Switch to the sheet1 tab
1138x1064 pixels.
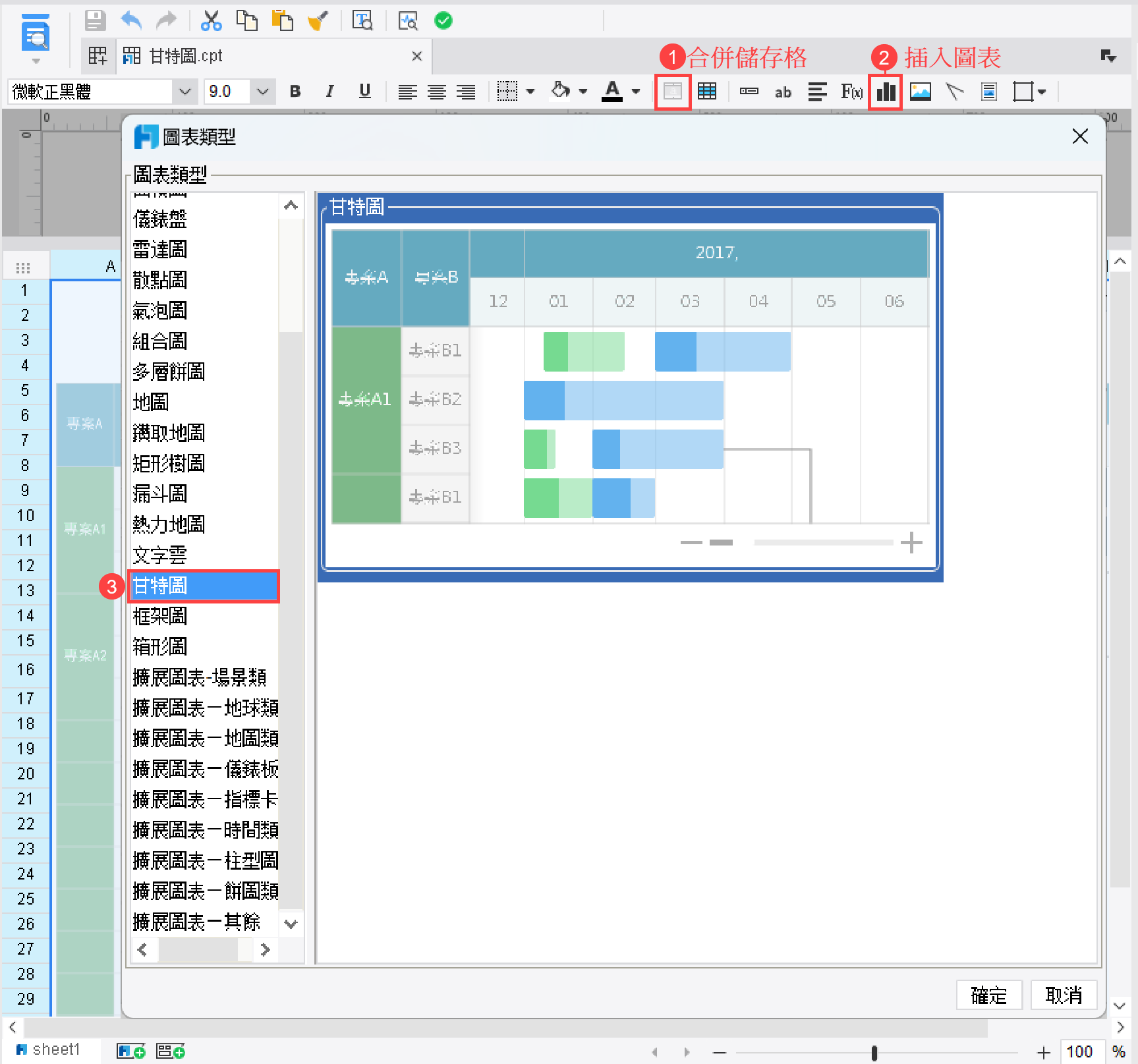tap(55, 1050)
